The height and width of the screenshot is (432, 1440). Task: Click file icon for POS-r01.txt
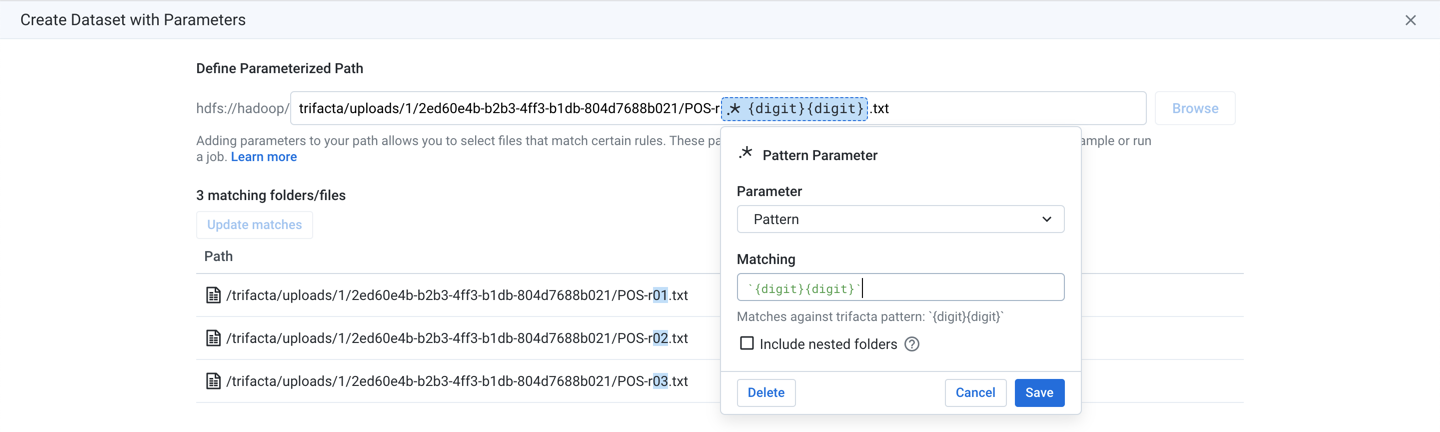pyautogui.click(x=213, y=295)
